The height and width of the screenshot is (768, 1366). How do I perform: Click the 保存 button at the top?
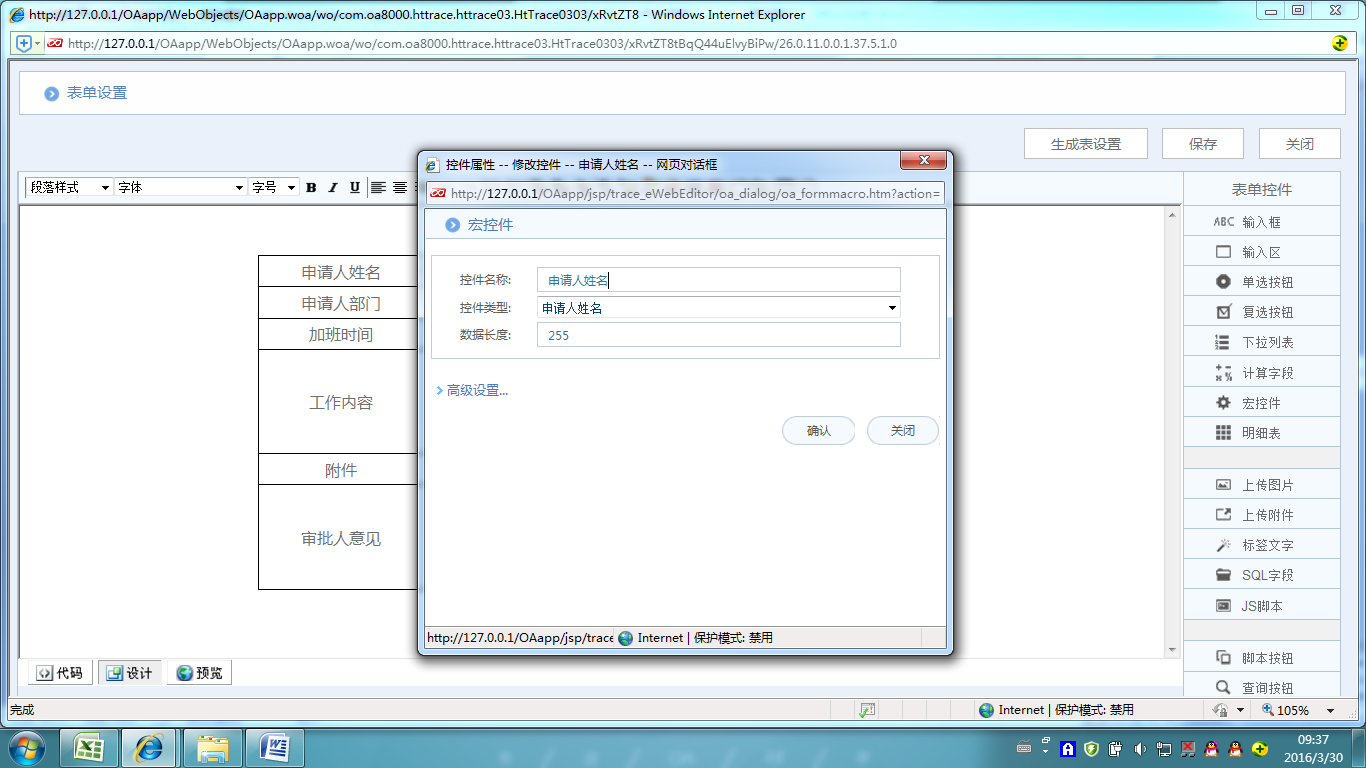pos(1202,143)
